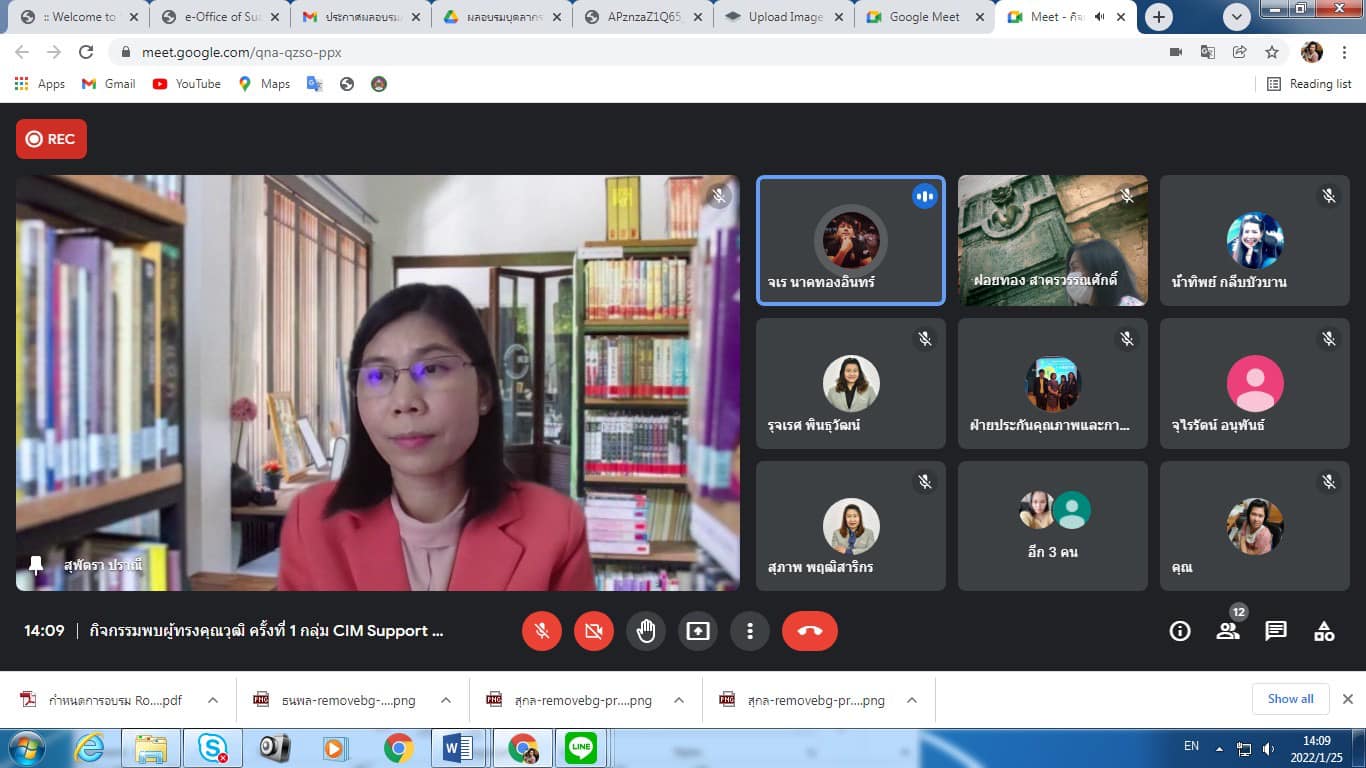Open the three-dot more options menu
1366x768 pixels.
click(749, 631)
